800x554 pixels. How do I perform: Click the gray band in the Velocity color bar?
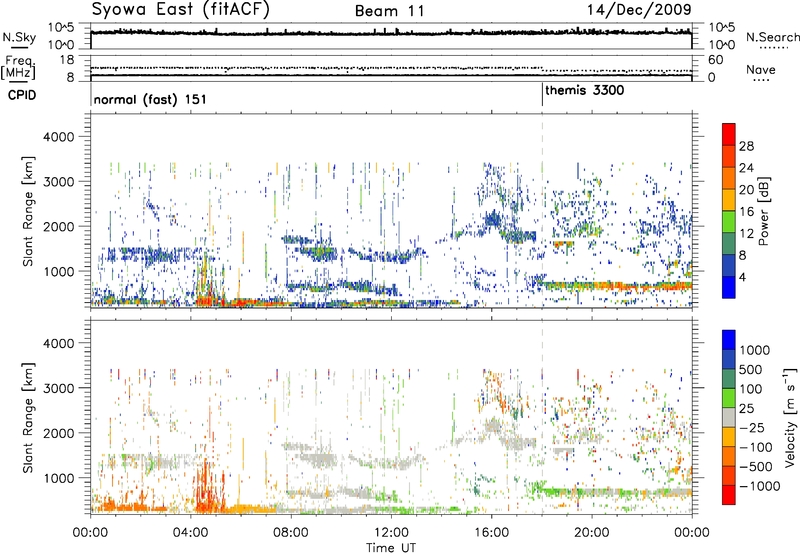click(x=729, y=418)
